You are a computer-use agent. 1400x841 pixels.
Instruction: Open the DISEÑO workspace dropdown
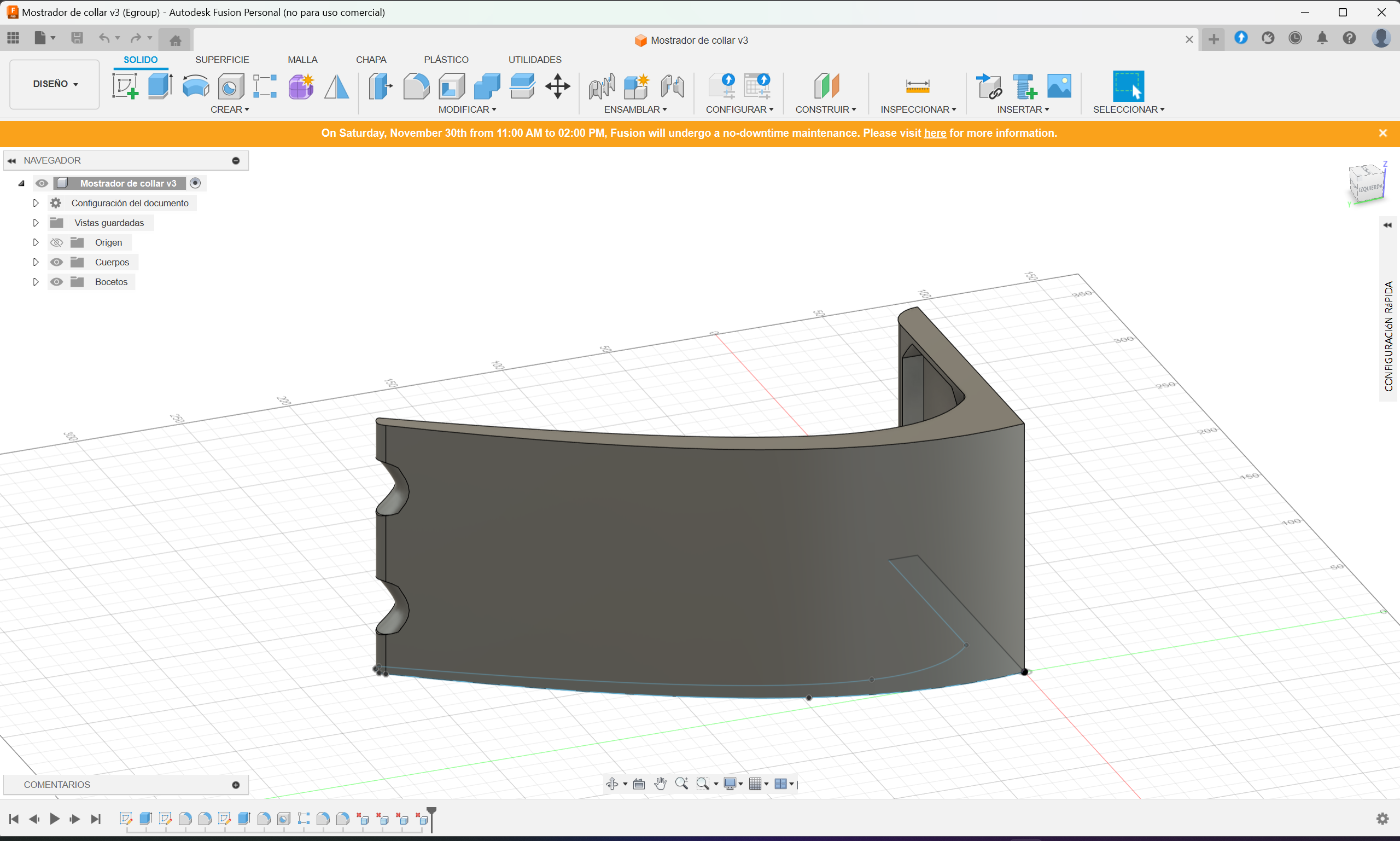(x=55, y=84)
